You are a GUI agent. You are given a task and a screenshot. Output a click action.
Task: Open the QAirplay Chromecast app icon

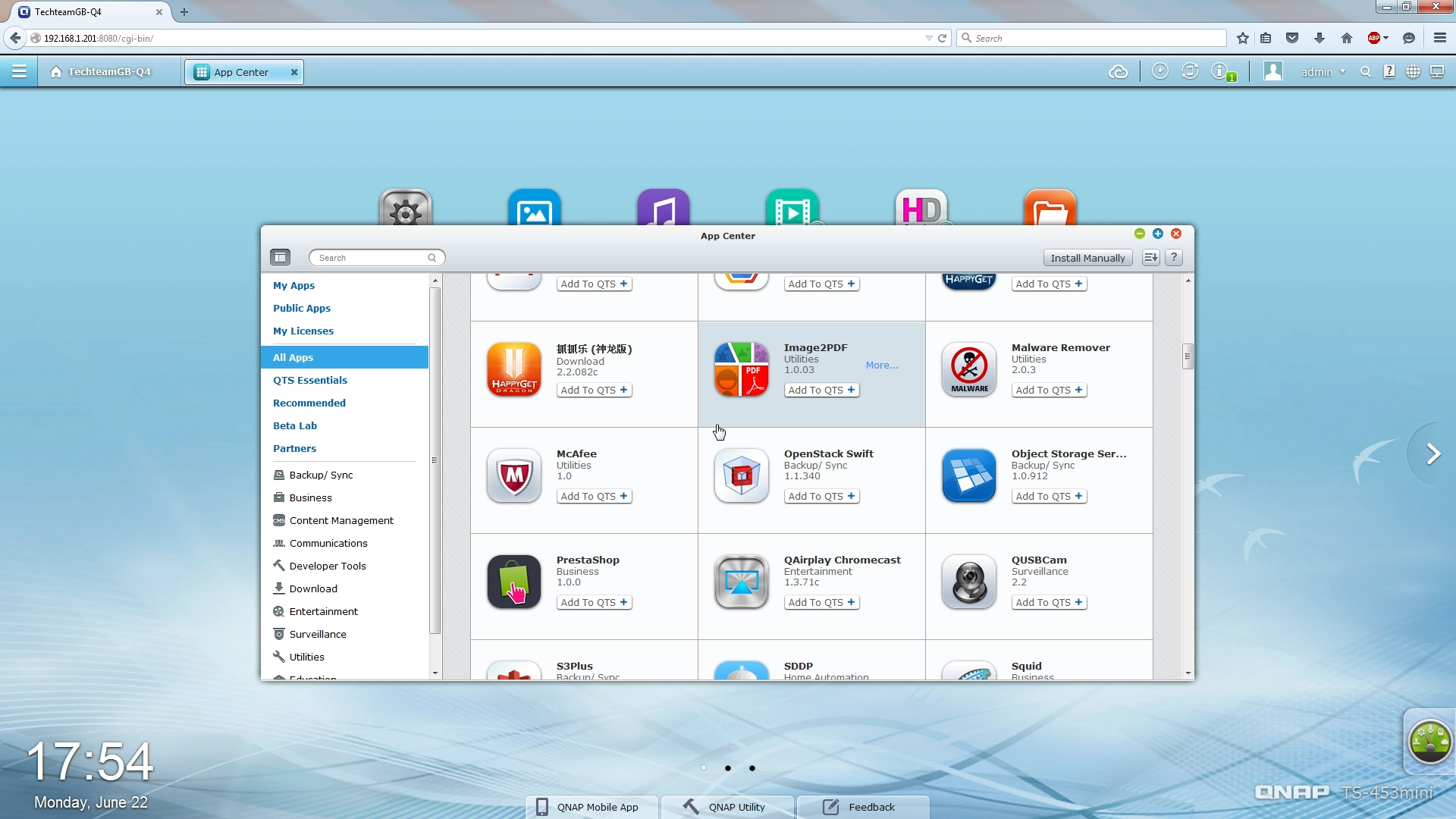(741, 582)
